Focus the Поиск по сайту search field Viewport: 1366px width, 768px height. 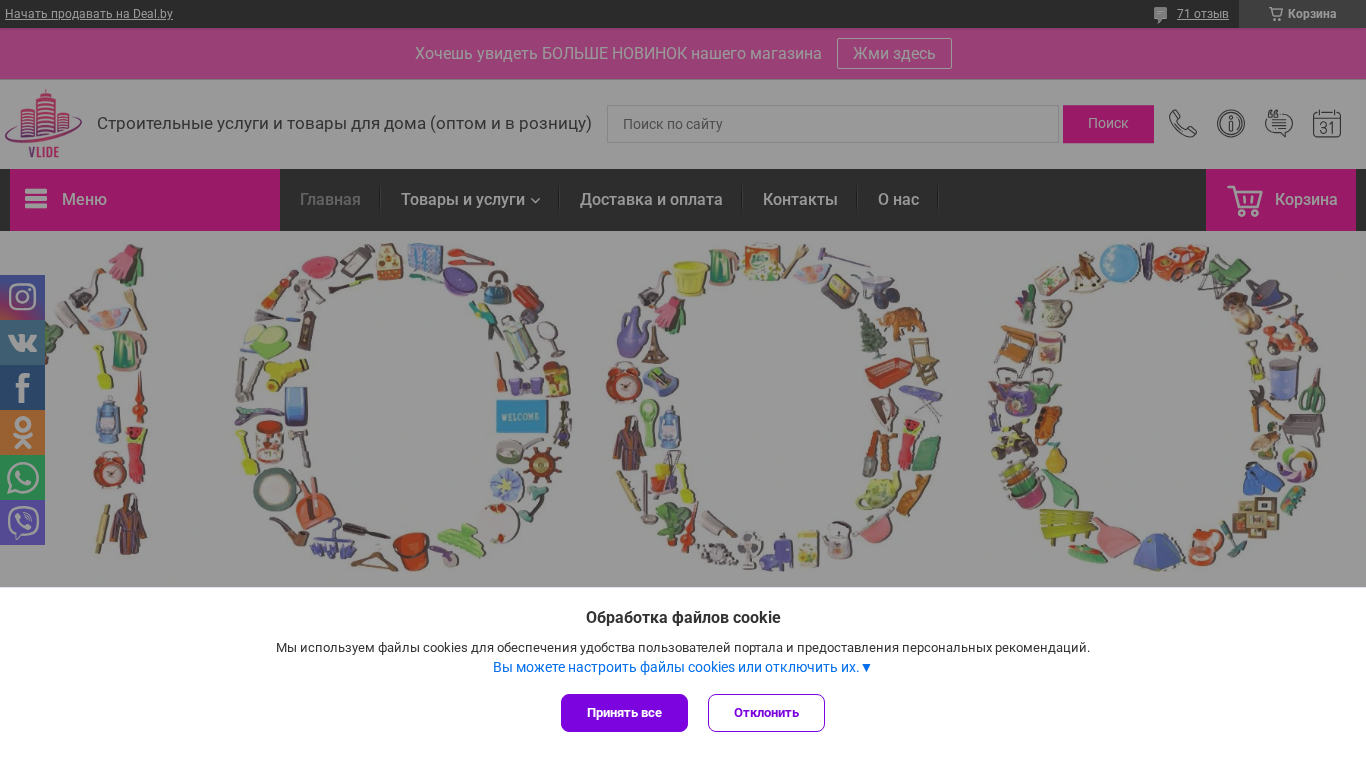(x=832, y=124)
